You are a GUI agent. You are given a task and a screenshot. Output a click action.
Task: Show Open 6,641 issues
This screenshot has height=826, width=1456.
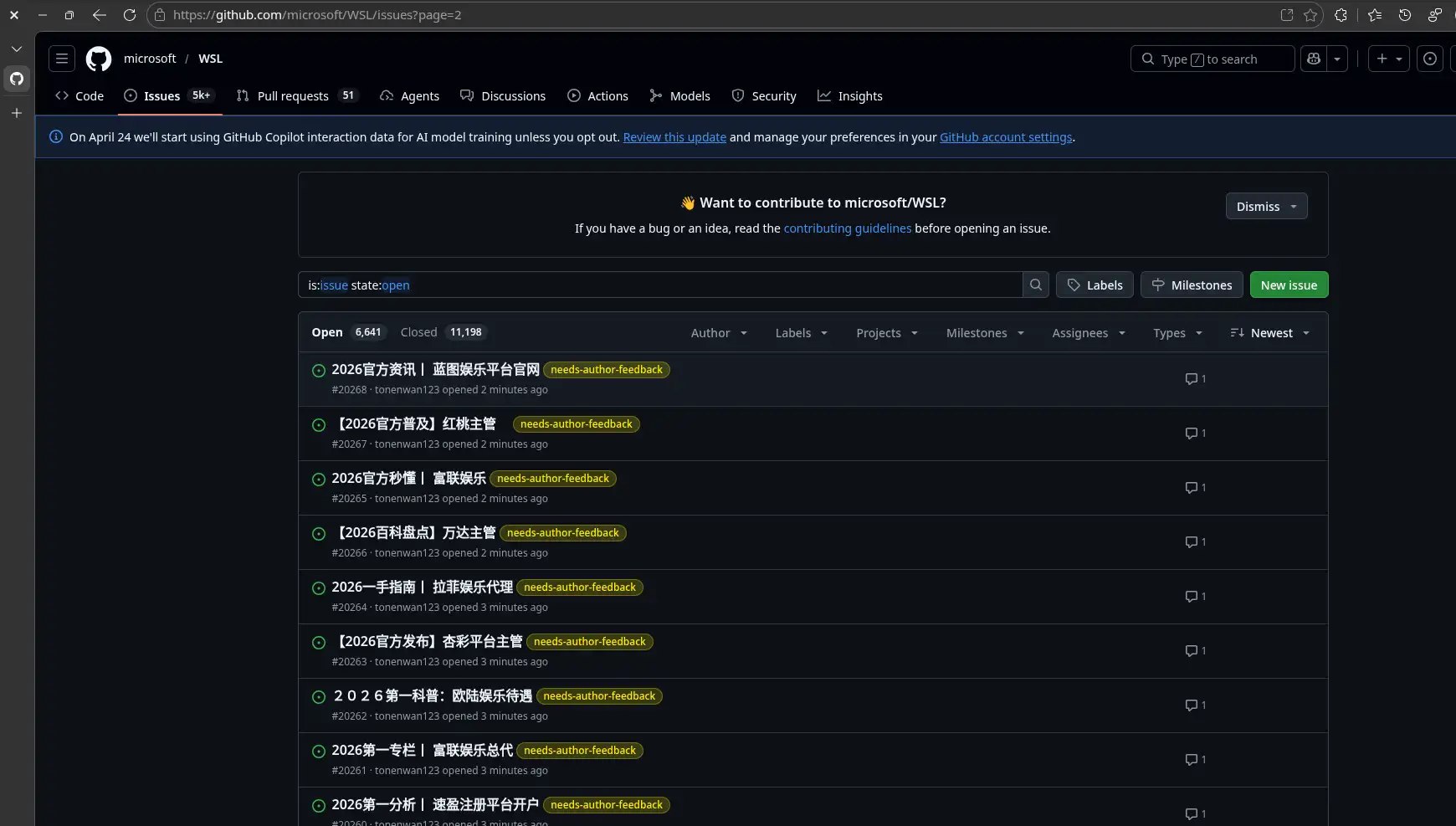tap(348, 332)
